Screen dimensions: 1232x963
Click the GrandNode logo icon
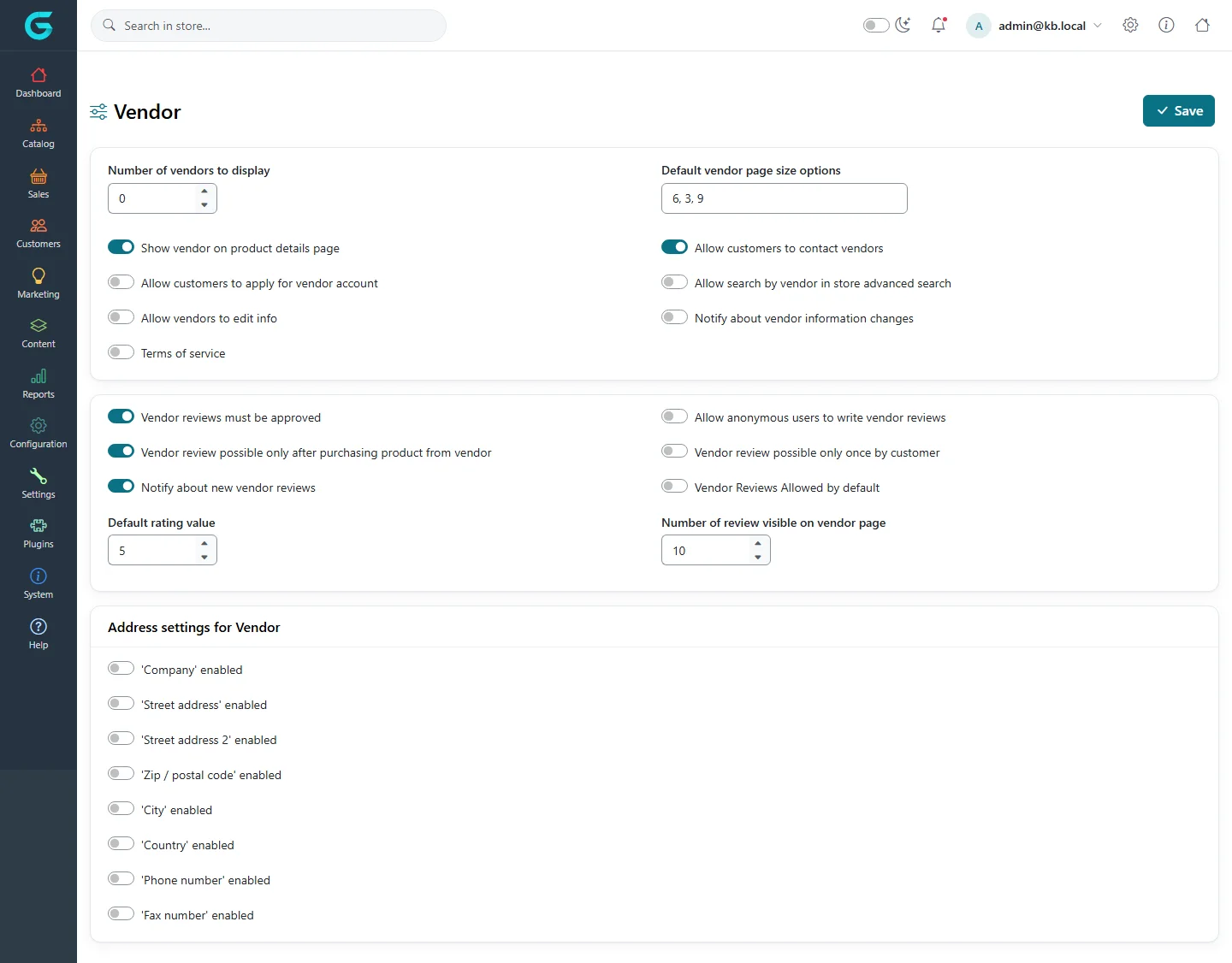[38, 26]
